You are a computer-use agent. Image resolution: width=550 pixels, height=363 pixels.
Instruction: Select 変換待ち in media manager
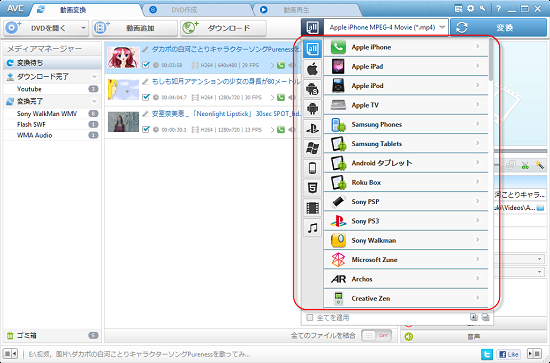pos(53,63)
